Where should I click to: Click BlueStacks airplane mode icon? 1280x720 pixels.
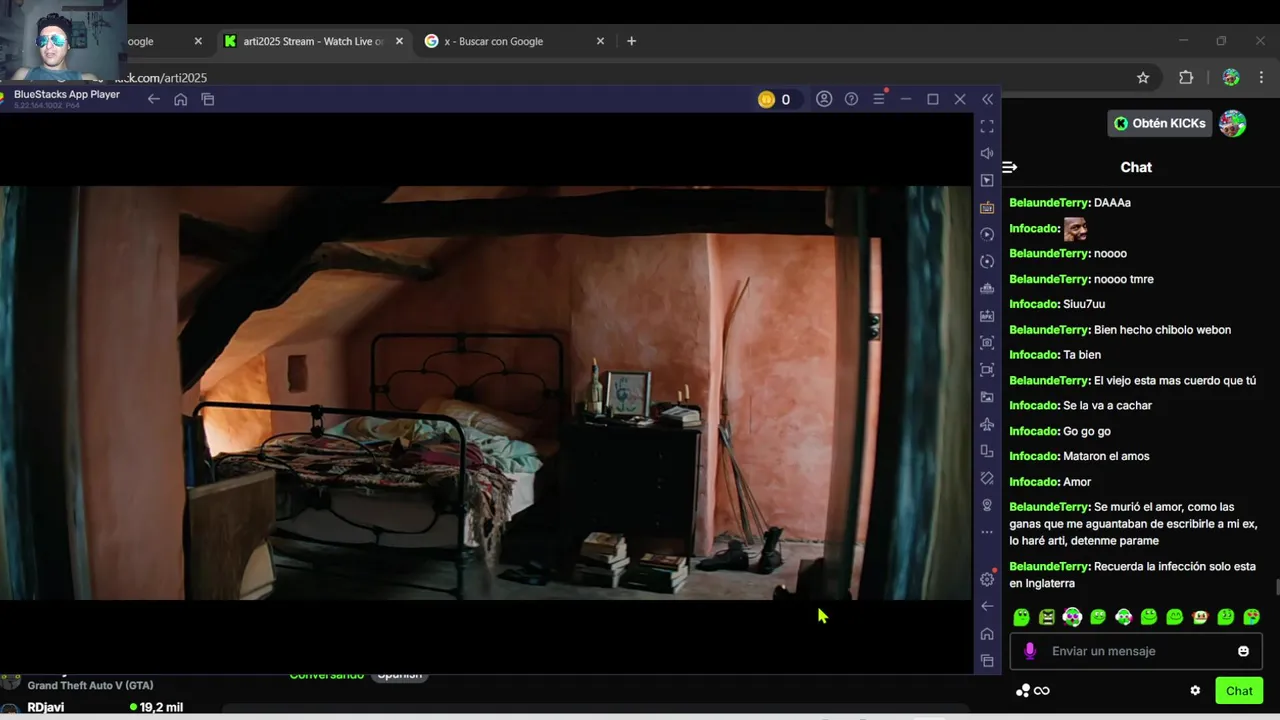[987, 424]
